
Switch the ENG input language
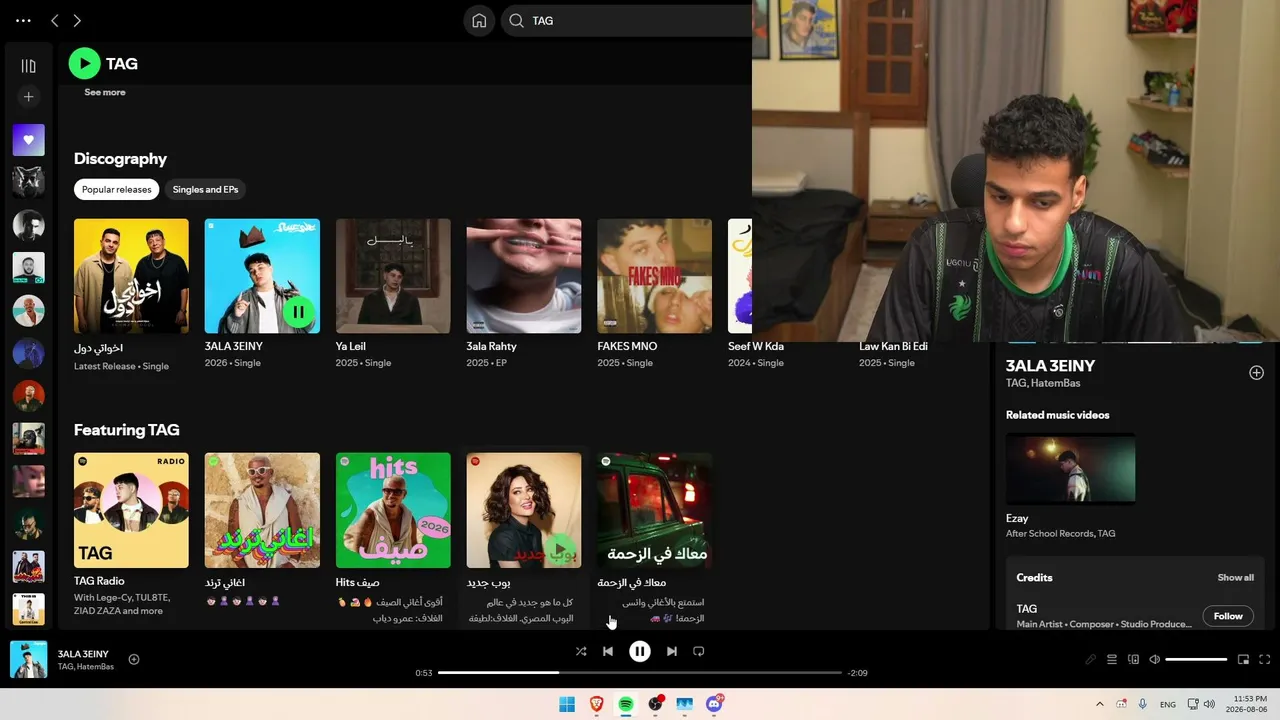(1168, 704)
